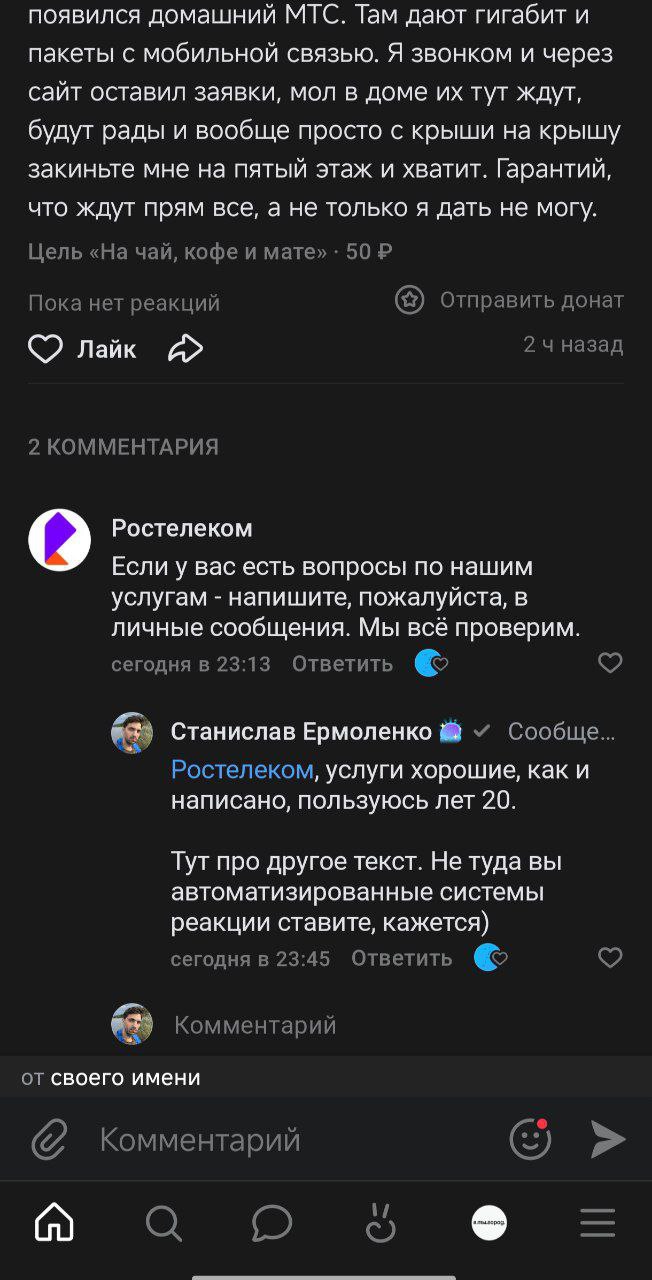Viewport: 652px width, 1280px height.
Task: Open the home feed via house icon
Action: (53, 1222)
